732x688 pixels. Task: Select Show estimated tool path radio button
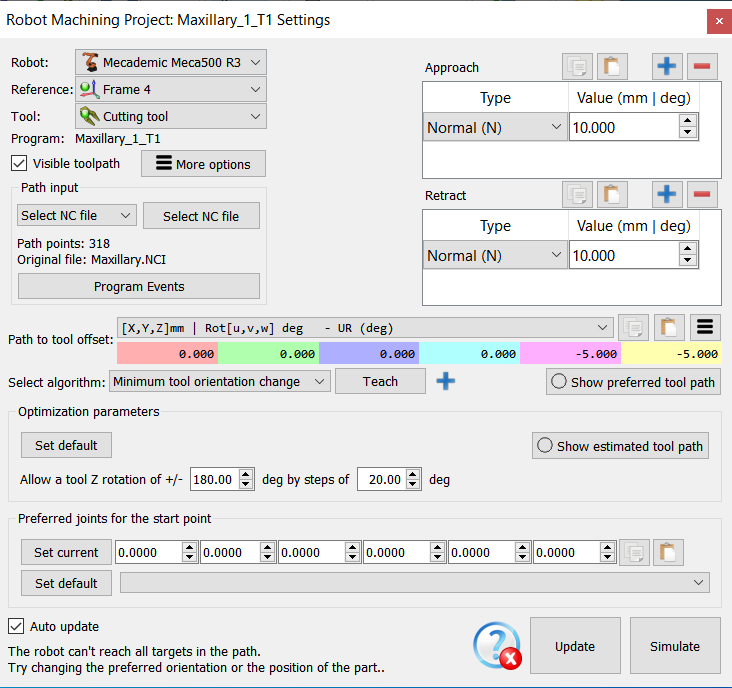[x=545, y=446]
